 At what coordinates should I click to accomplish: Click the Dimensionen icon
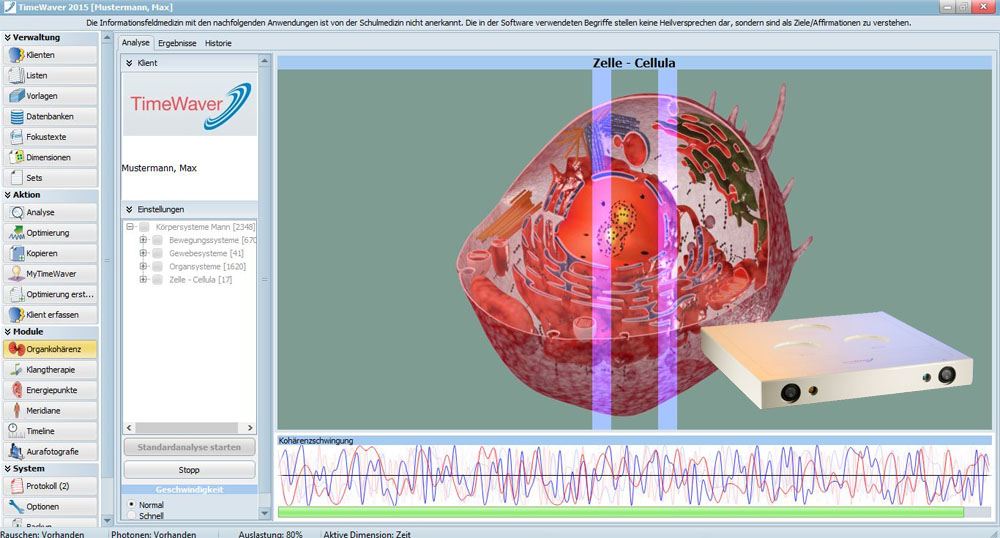click(x=17, y=157)
